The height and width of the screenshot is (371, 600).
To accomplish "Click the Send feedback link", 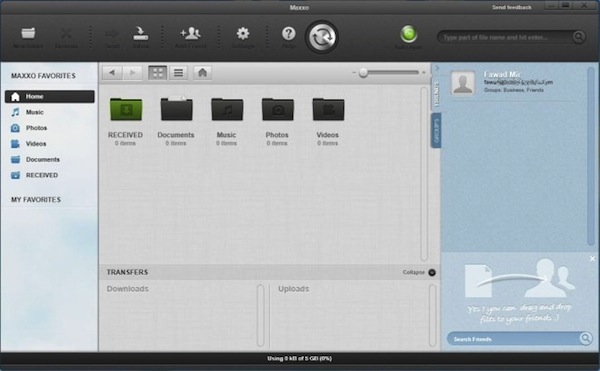I will click(512, 7).
